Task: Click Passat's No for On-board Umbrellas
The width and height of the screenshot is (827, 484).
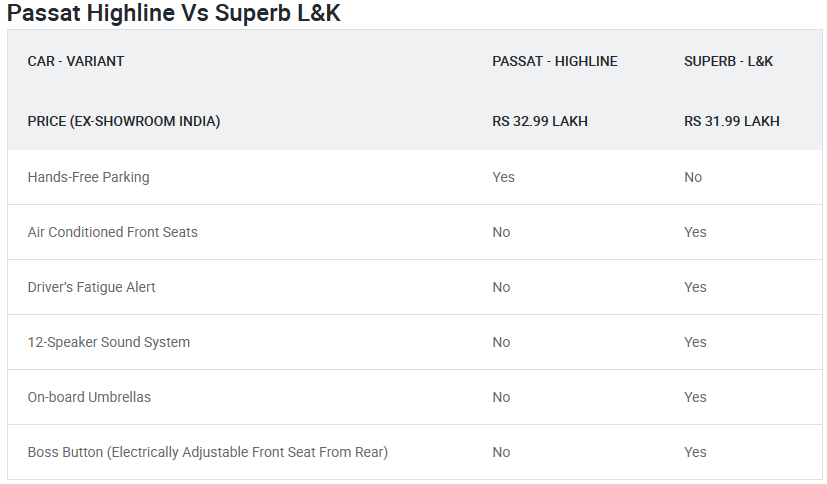Action: click(x=501, y=397)
